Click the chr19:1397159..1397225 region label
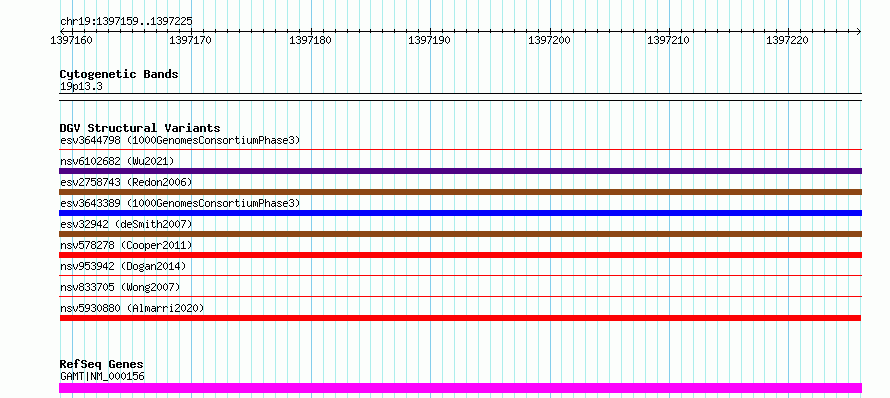The width and height of the screenshot is (890, 398). tap(126, 21)
